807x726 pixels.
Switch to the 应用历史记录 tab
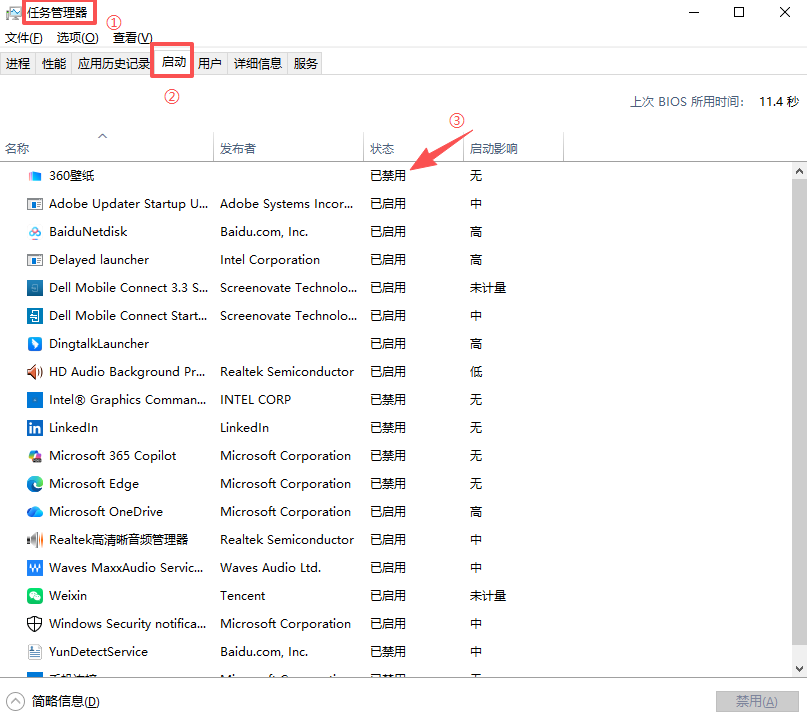(113, 63)
